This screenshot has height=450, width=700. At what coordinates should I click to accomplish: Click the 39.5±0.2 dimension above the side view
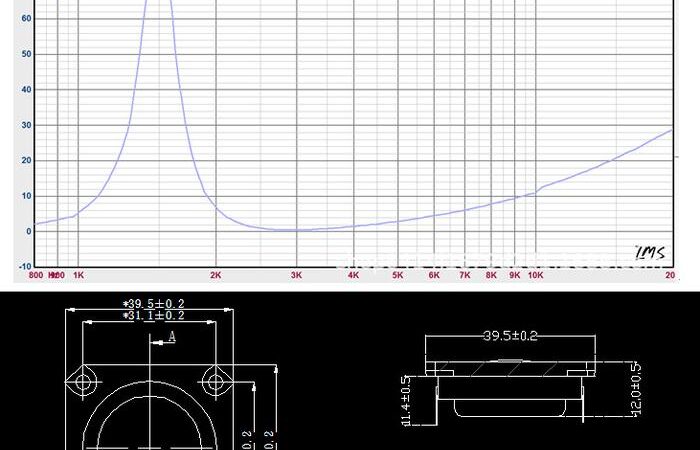click(511, 336)
